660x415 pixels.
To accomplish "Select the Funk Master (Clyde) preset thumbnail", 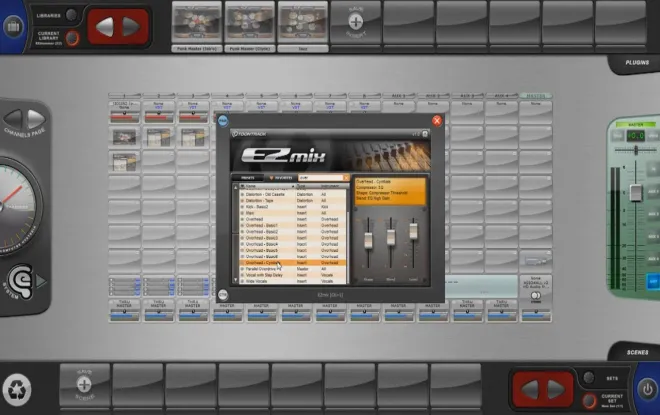I will click(250, 22).
